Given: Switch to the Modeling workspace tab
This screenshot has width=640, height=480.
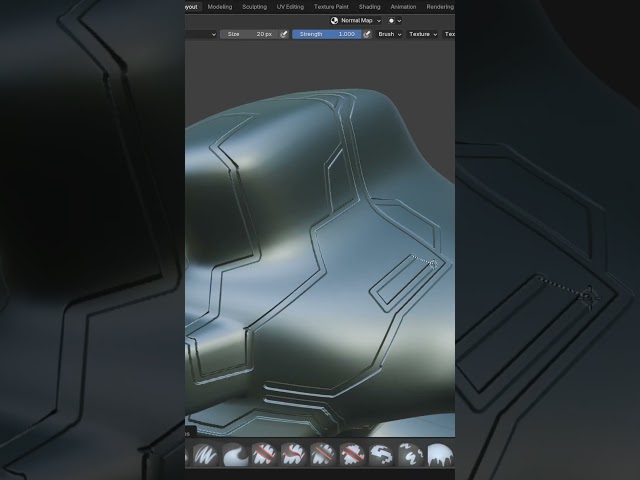Looking at the screenshot, I should coord(220,7).
